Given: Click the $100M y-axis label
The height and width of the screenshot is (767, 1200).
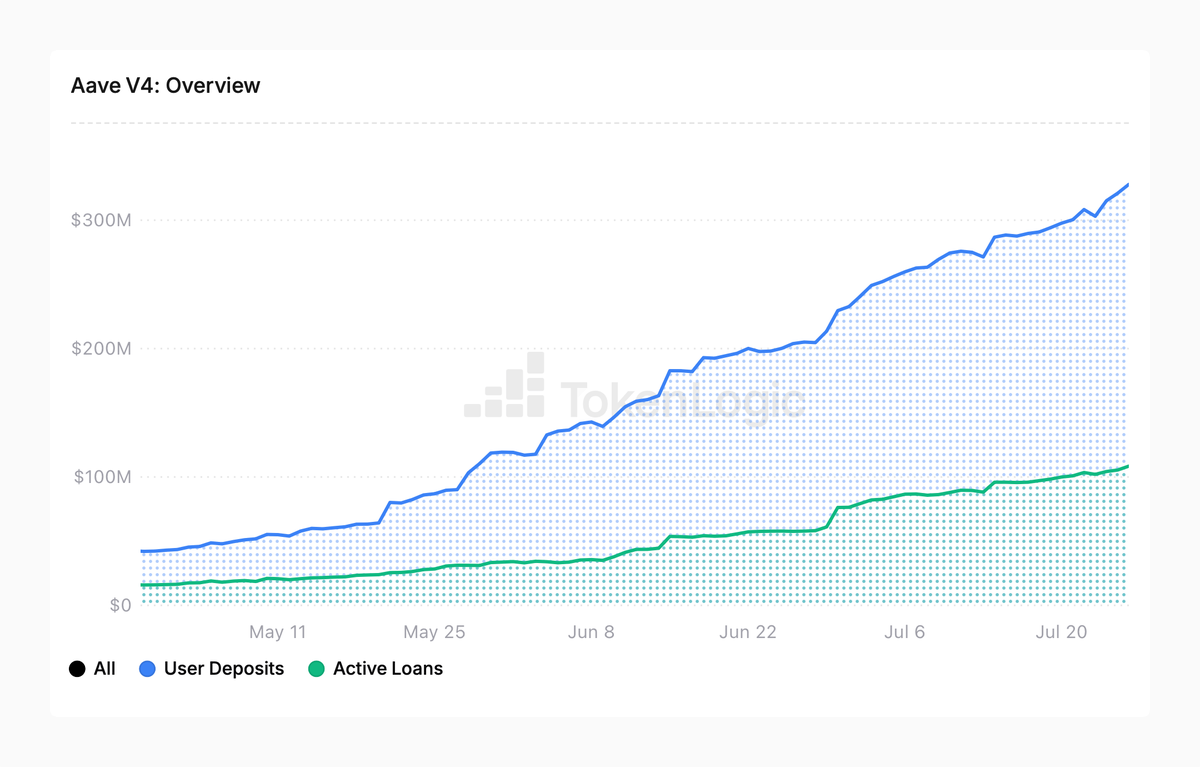Looking at the screenshot, I should [102, 477].
